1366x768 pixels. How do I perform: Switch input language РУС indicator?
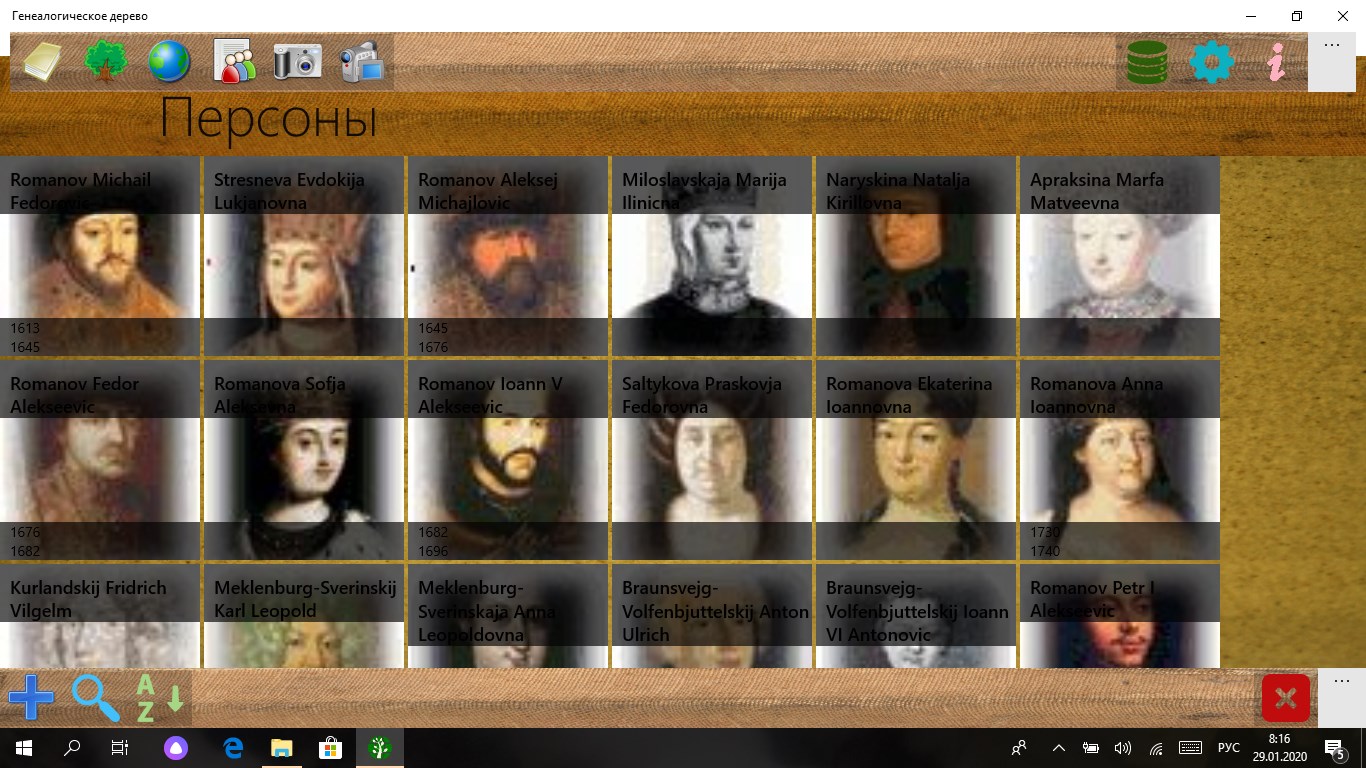pyautogui.click(x=1229, y=748)
